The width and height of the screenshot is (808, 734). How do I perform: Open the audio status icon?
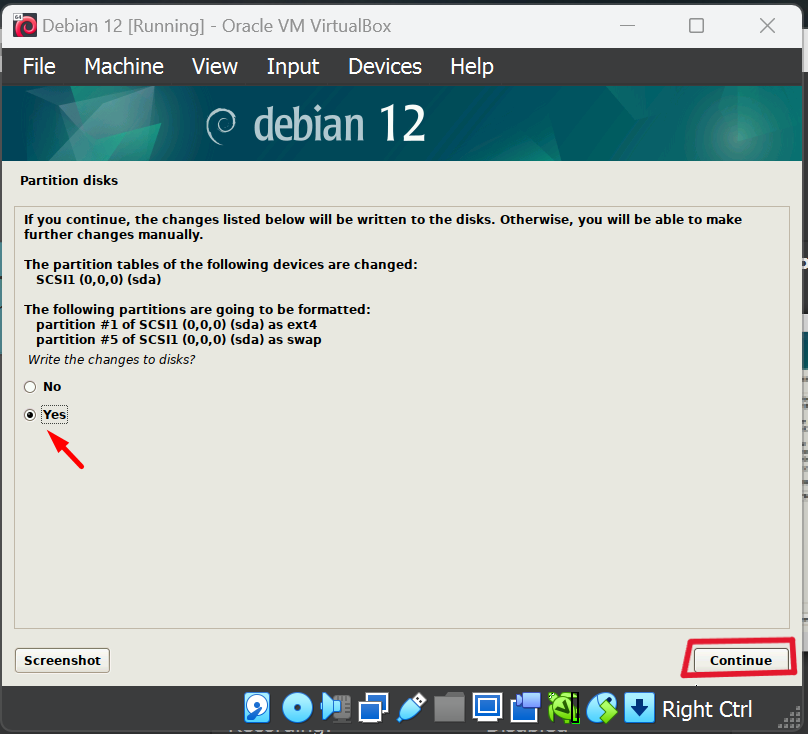pos(336,708)
